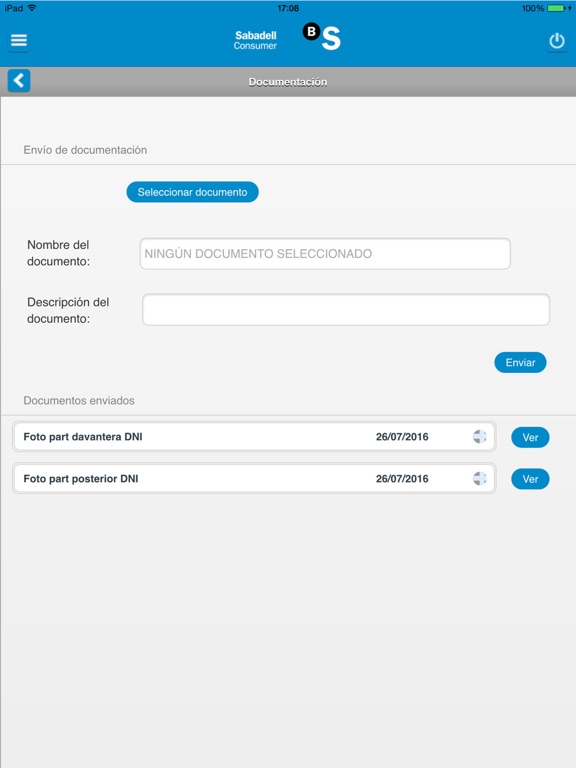This screenshot has height=768, width=576.
Task: Focus the Descripción del documento field
Action: (346, 310)
